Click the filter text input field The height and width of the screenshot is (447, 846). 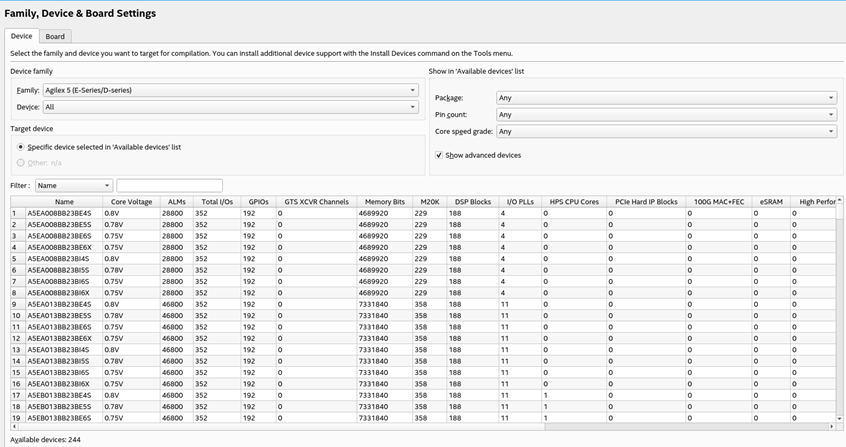pos(169,185)
